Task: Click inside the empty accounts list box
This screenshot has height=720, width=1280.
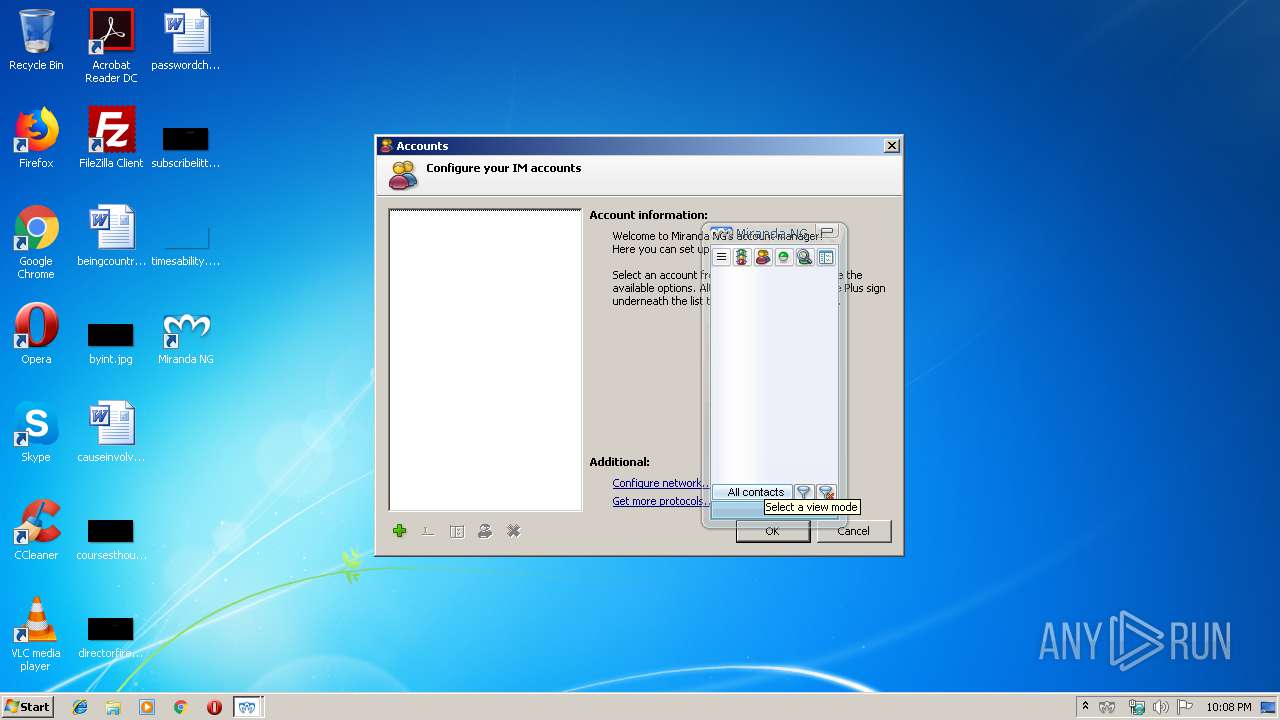Action: [x=485, y=360]
